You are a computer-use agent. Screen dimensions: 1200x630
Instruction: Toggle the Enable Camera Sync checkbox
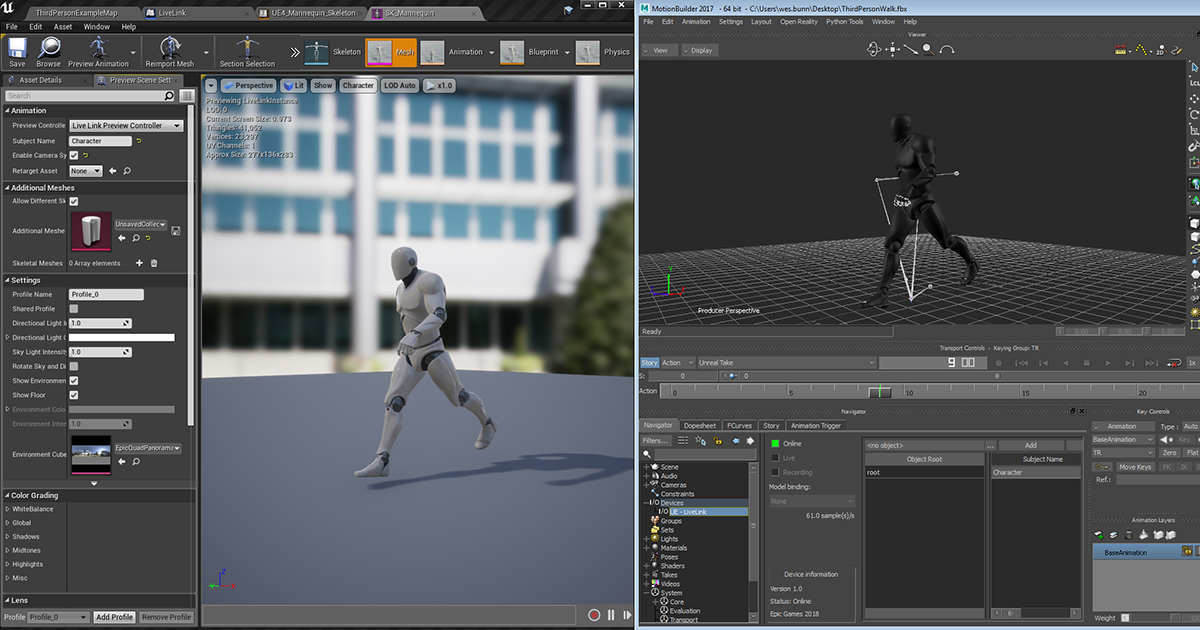click(x=72, y=155)
